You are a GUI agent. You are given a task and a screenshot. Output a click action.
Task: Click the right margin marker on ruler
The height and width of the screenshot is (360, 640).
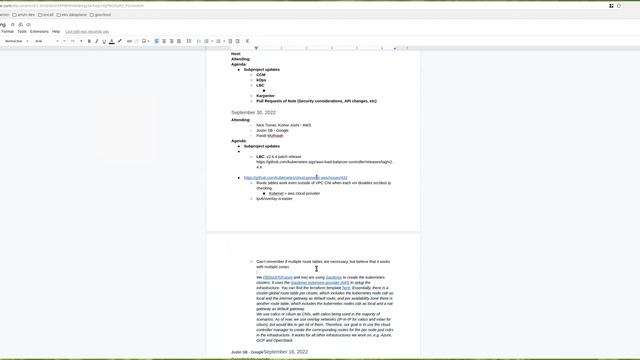tap(395, 49)
